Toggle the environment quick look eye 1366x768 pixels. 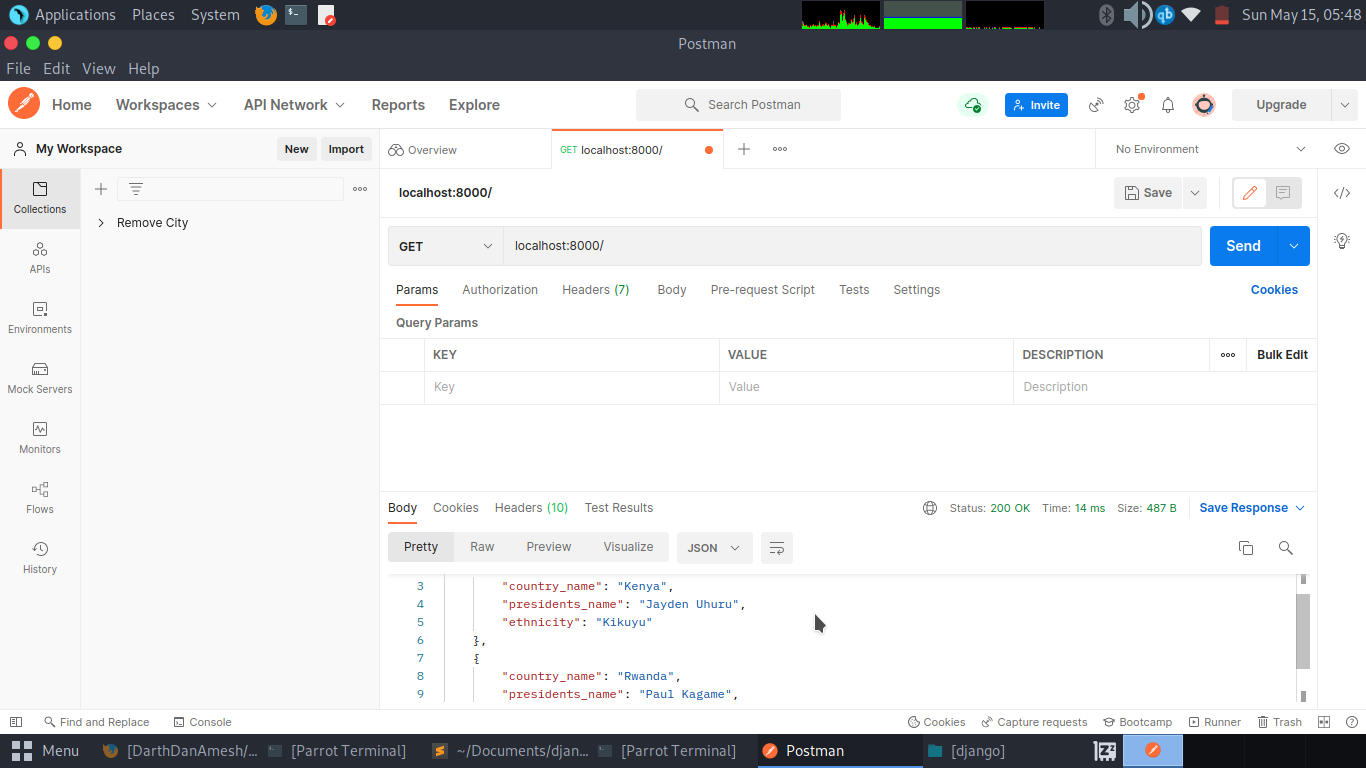coord(1341,148)
